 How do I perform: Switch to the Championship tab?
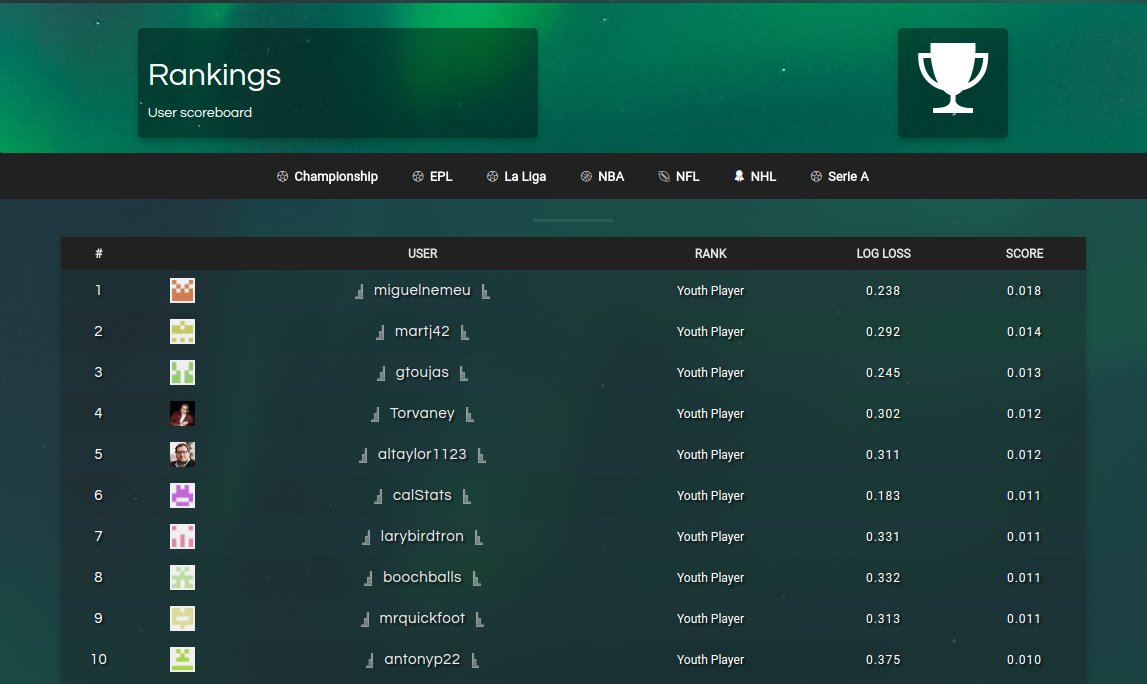point(335,176)
